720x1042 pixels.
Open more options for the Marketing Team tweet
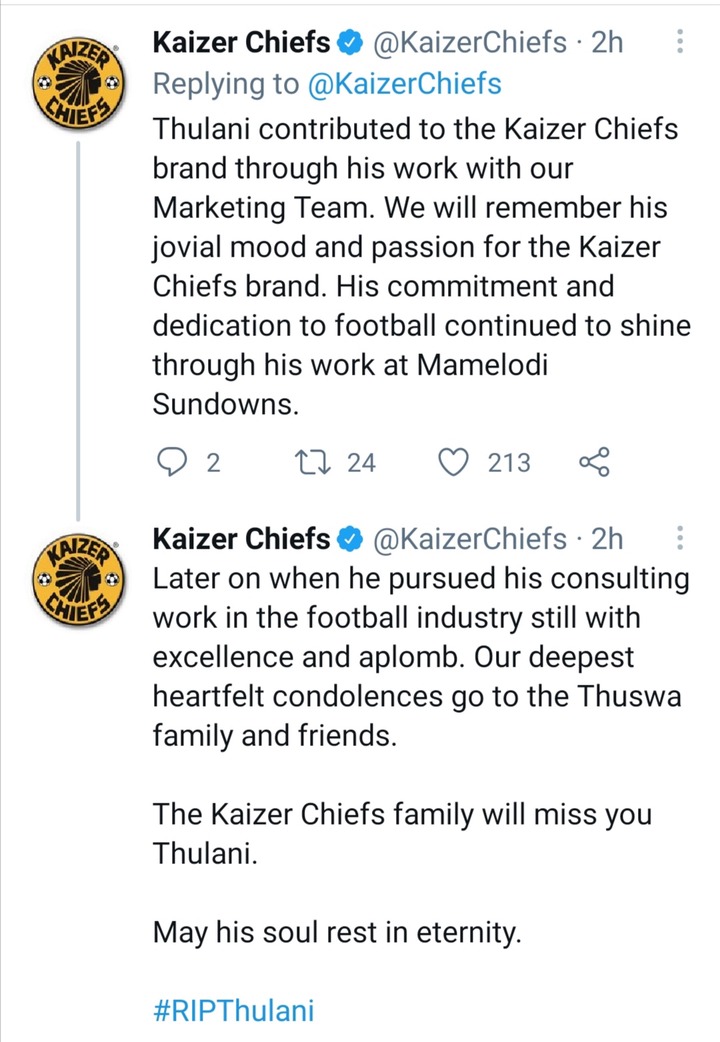click(x=680, y=43)
